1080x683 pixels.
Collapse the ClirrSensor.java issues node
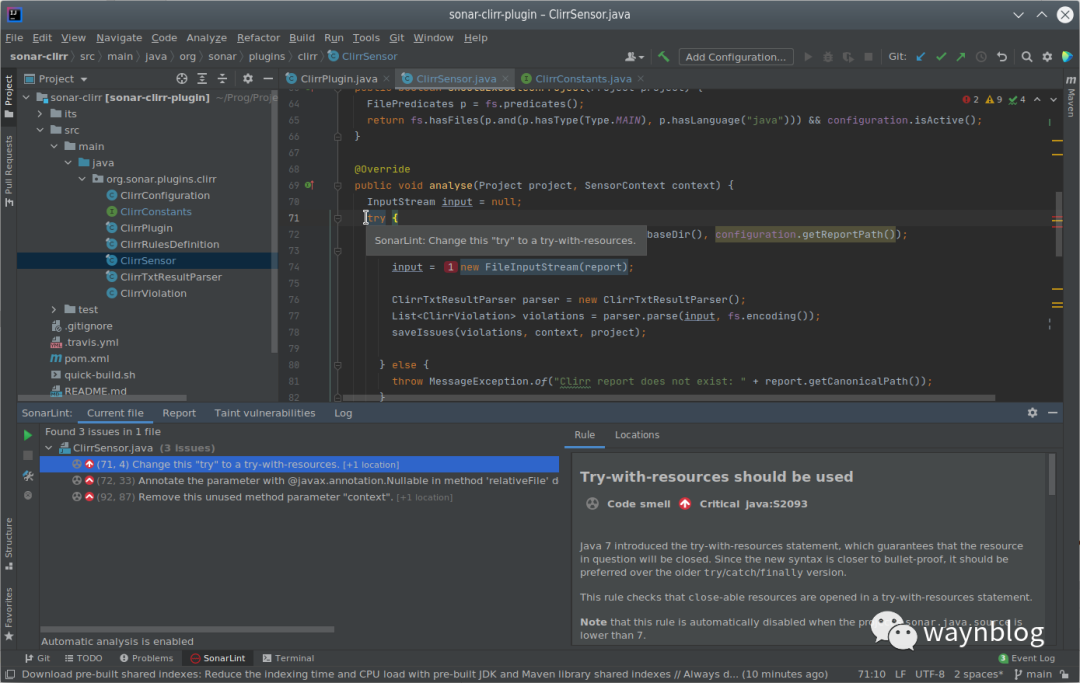click(x=49, y=448)
